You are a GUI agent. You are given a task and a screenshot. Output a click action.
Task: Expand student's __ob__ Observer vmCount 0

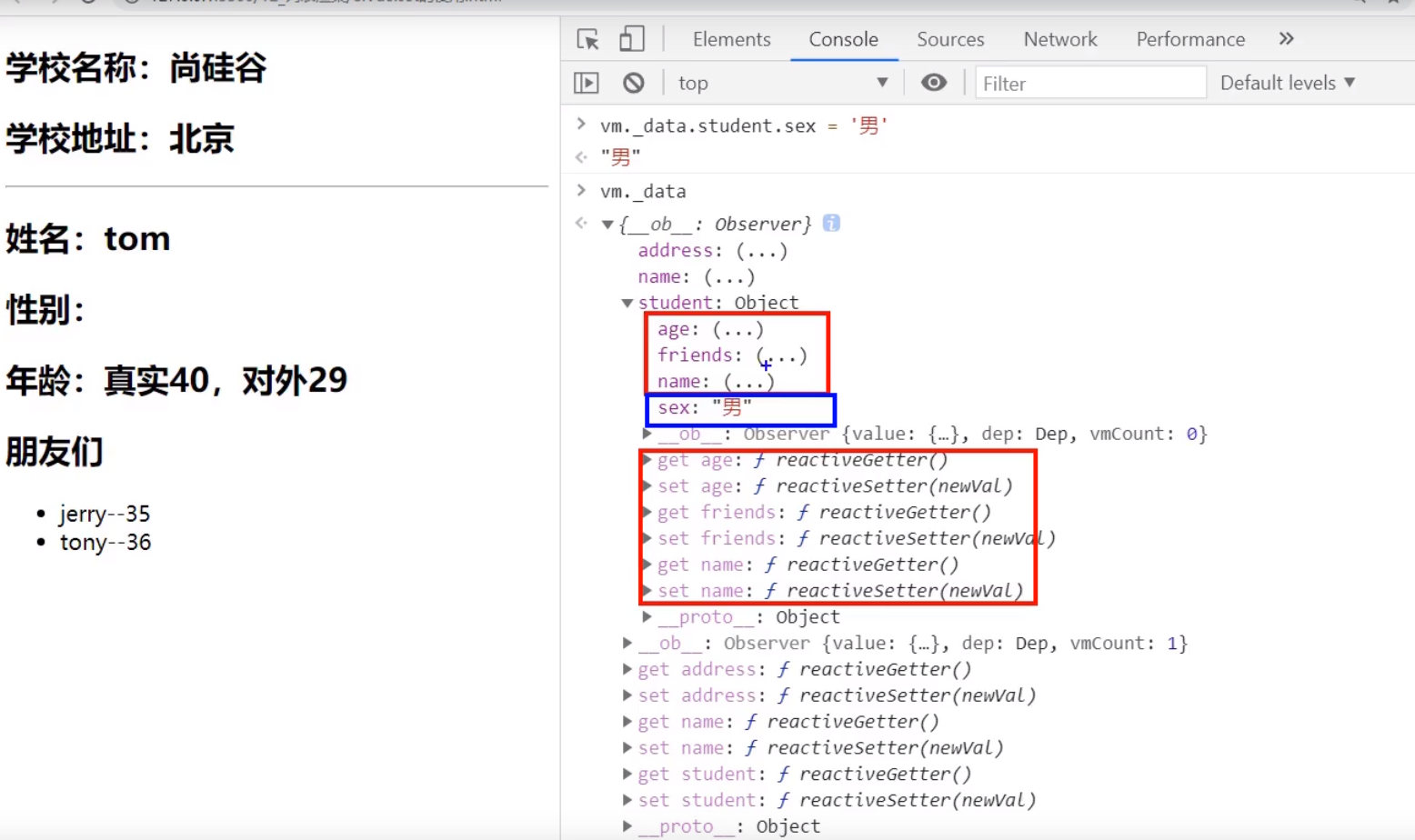pyautogui.click(x=647, y=434)
